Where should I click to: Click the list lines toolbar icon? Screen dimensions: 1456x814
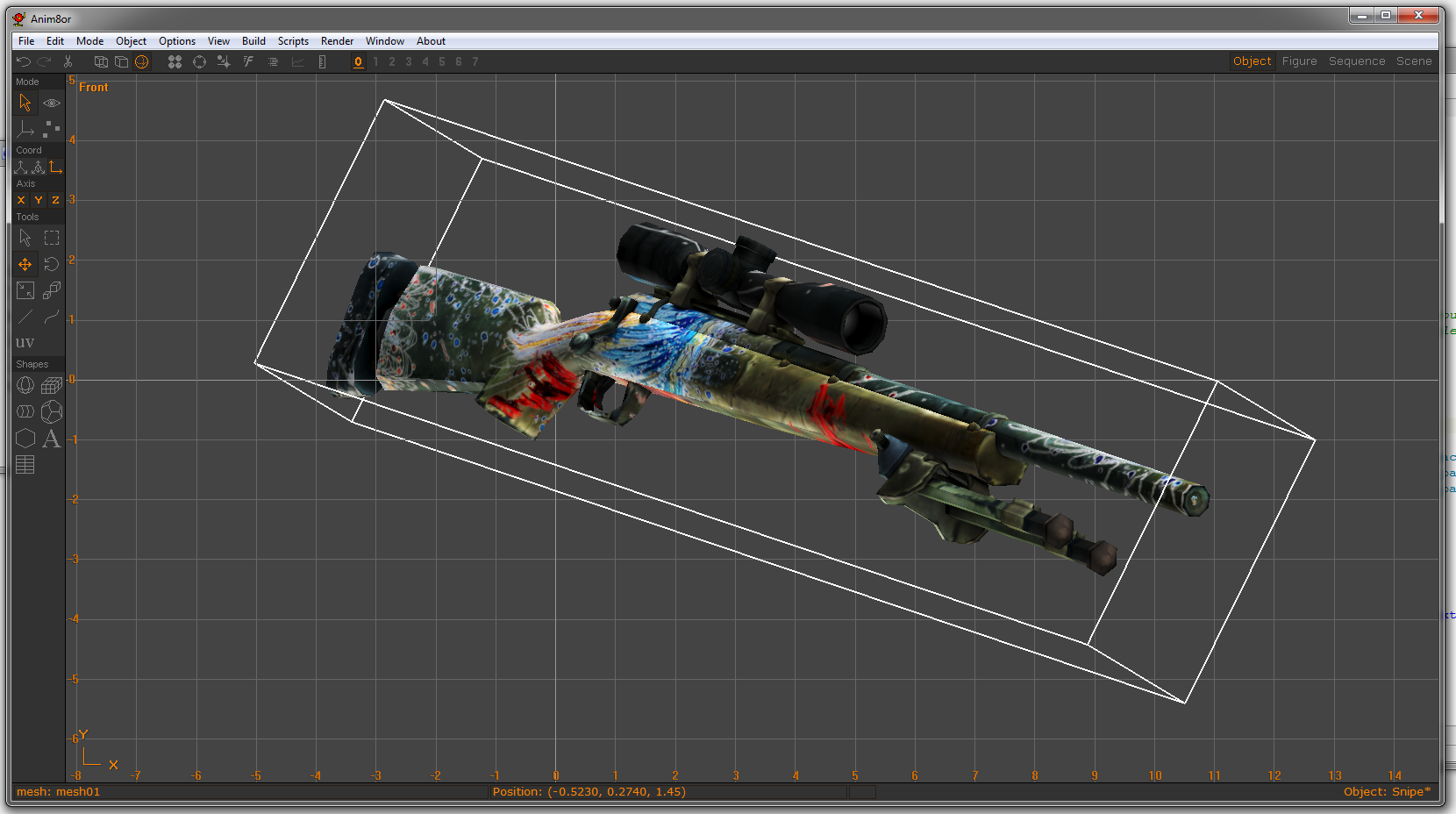pos(273,61)
